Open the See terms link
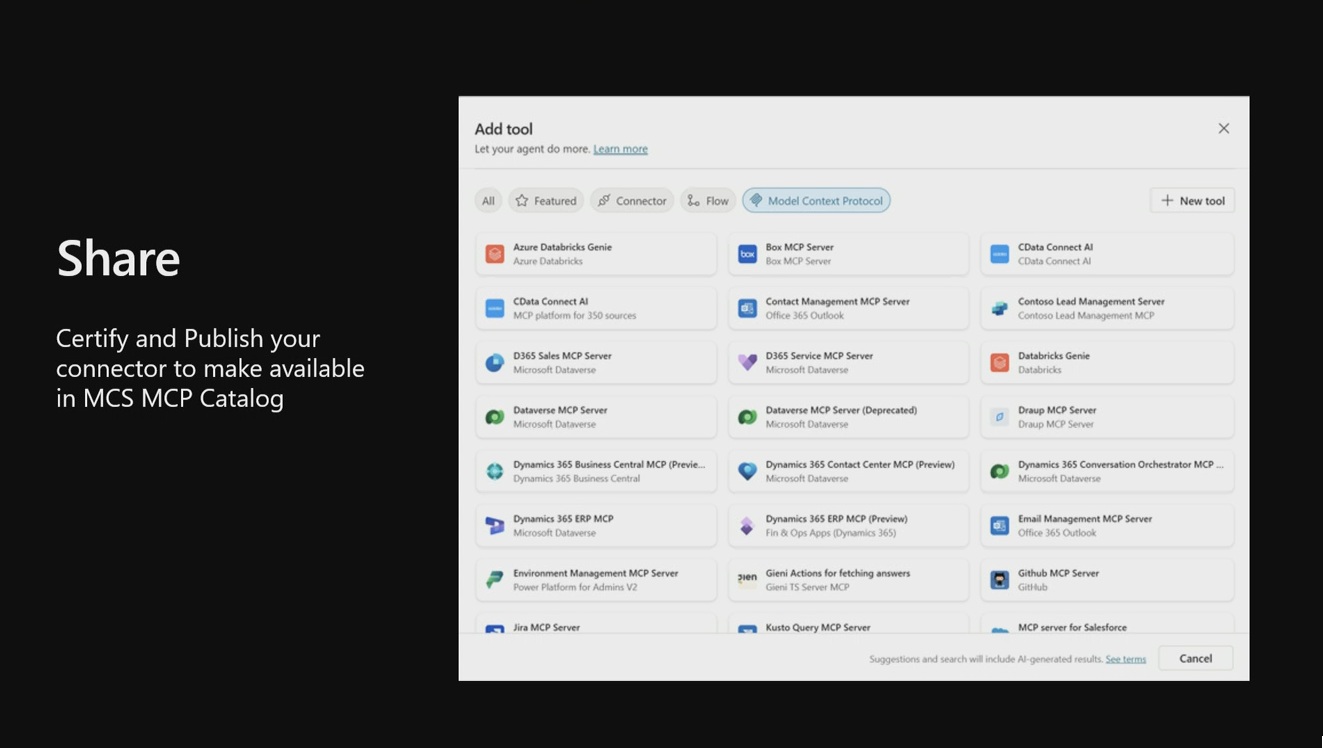The image size is (1323, 748). pos(1125,659)
